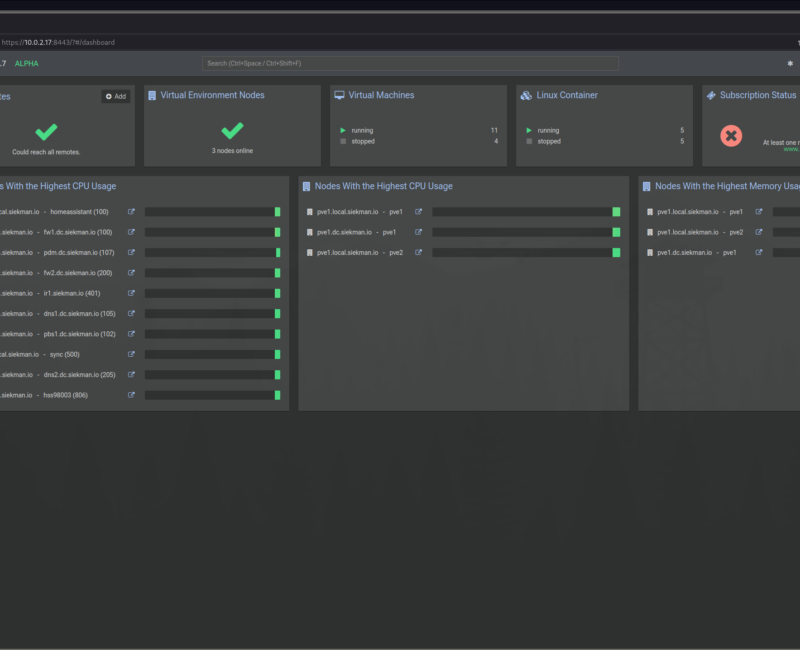
Task: Click the ALPHA version label
Action: click(27, 63)
